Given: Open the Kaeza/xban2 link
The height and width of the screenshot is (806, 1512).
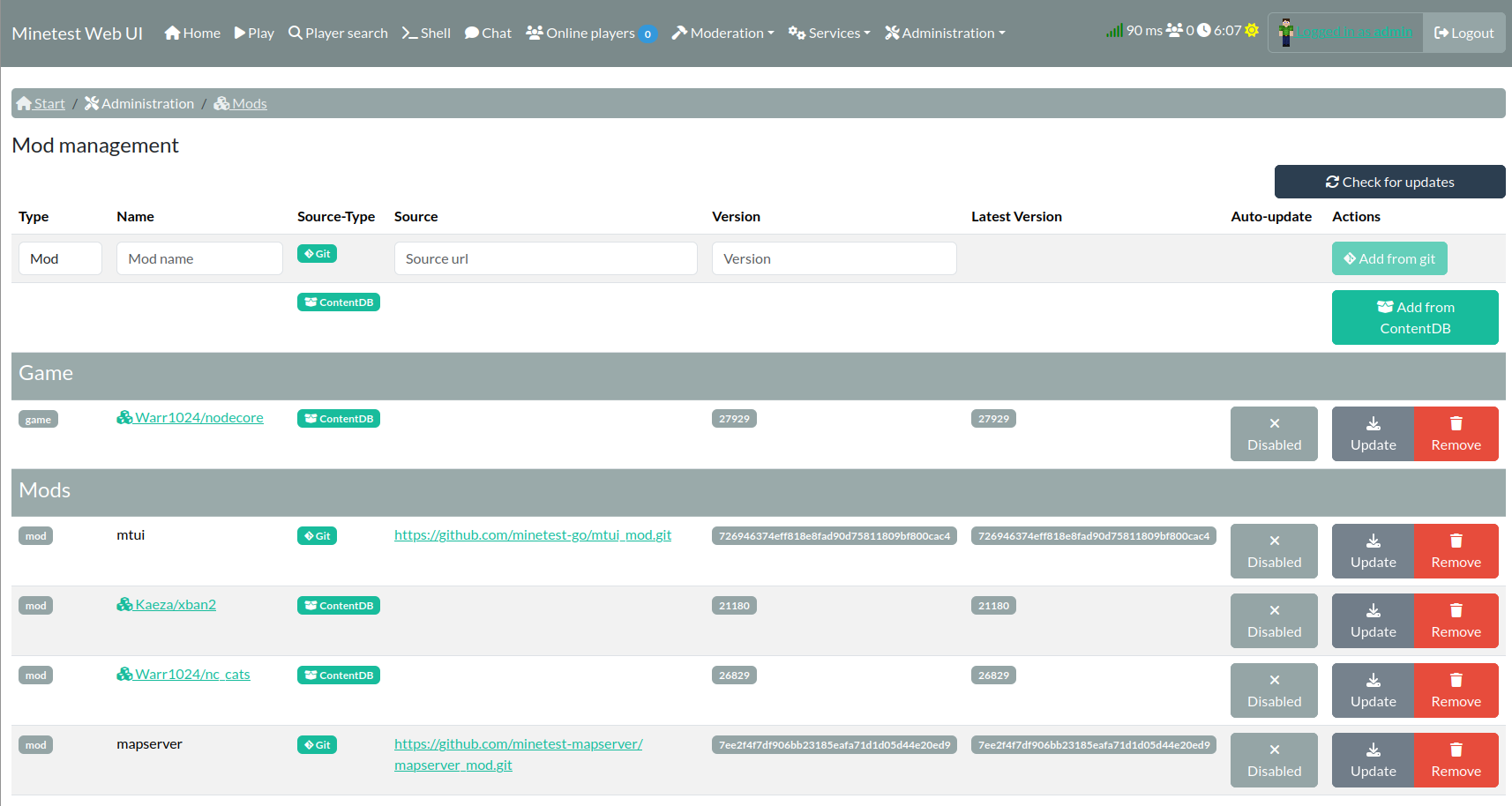Looking at the screenshot, I should click(166, 604).
